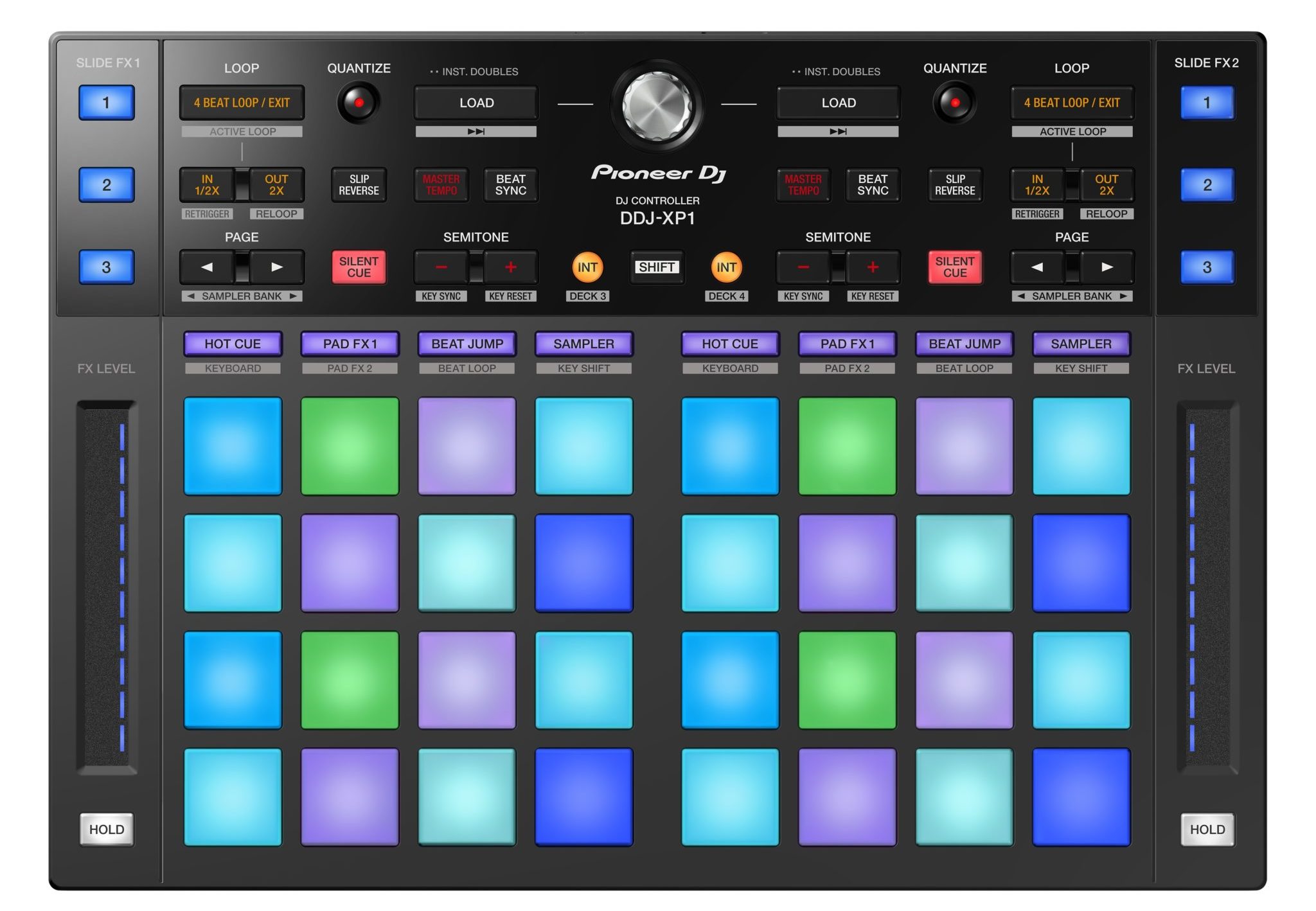Tap right deck top-row blue pad under HOT CUE
The width and height of the screenshot is (1316, 911).
click(x=730, y=447)
